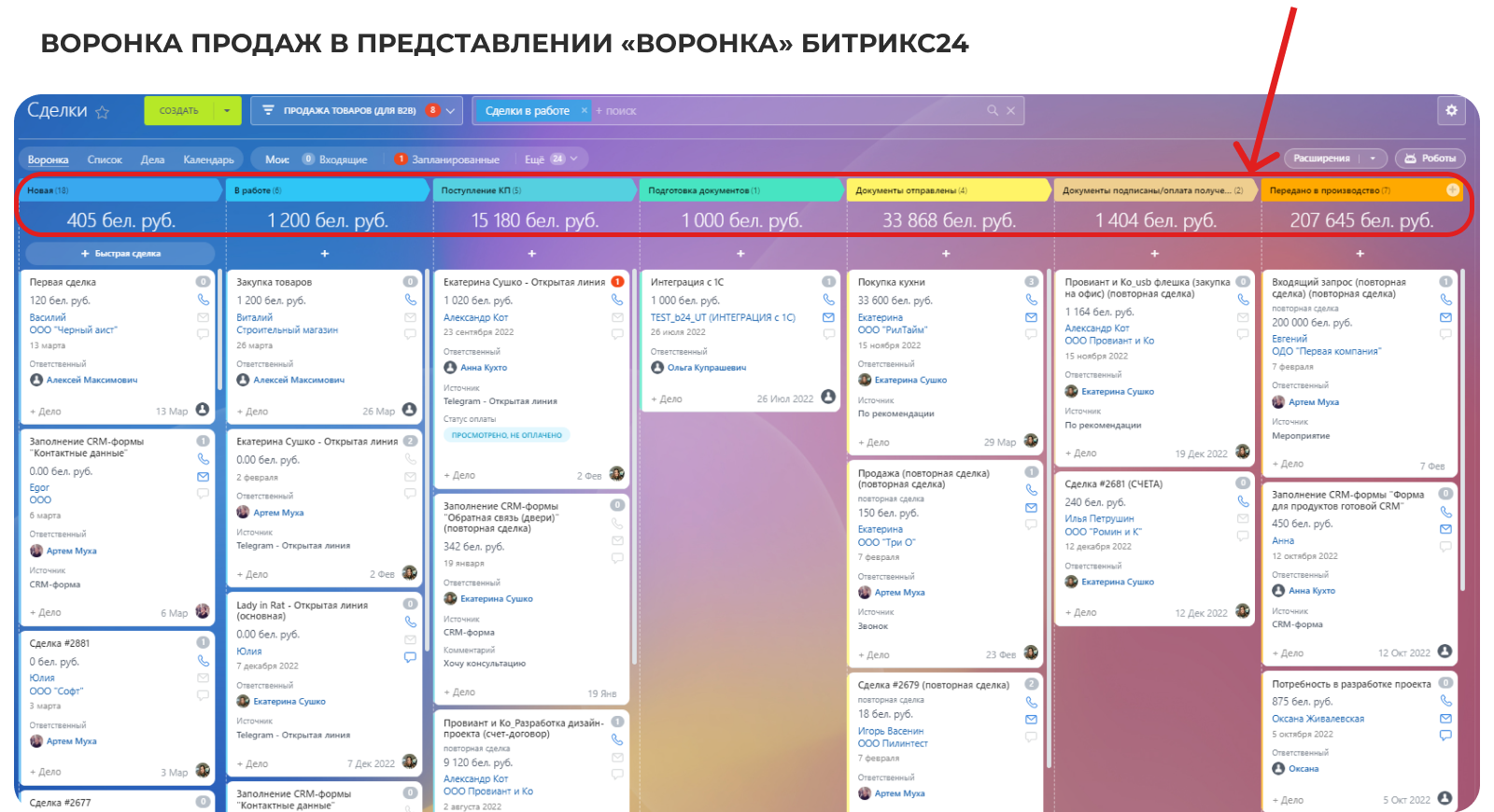
Task: Select the 'Новая (18)' stage header
Action: coord(120,189)
